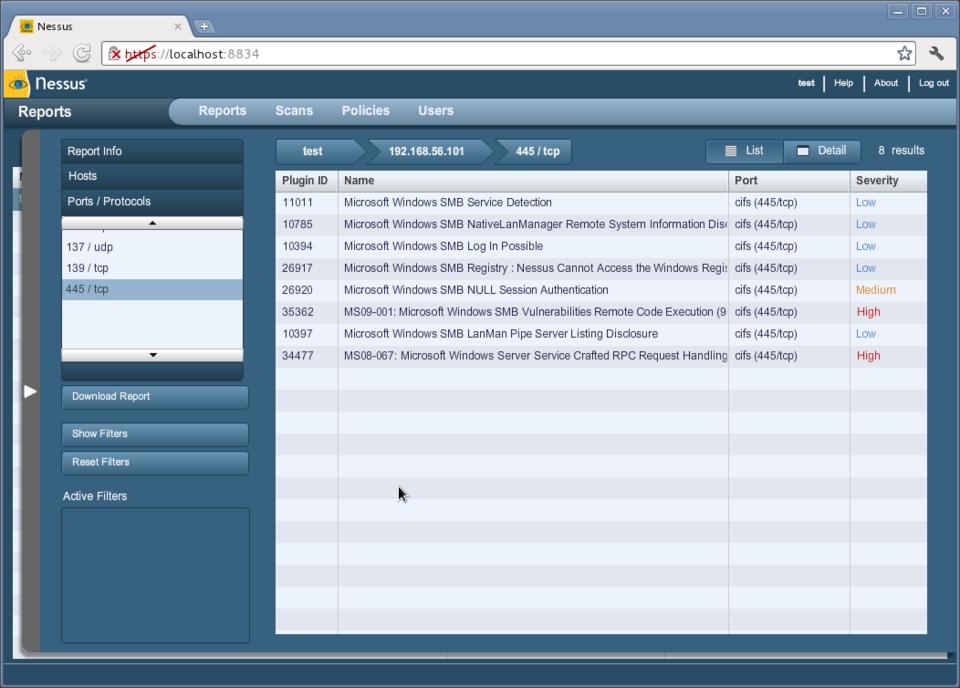
Task: Select port 139 / tcp in list
Action: coord(88,268)
